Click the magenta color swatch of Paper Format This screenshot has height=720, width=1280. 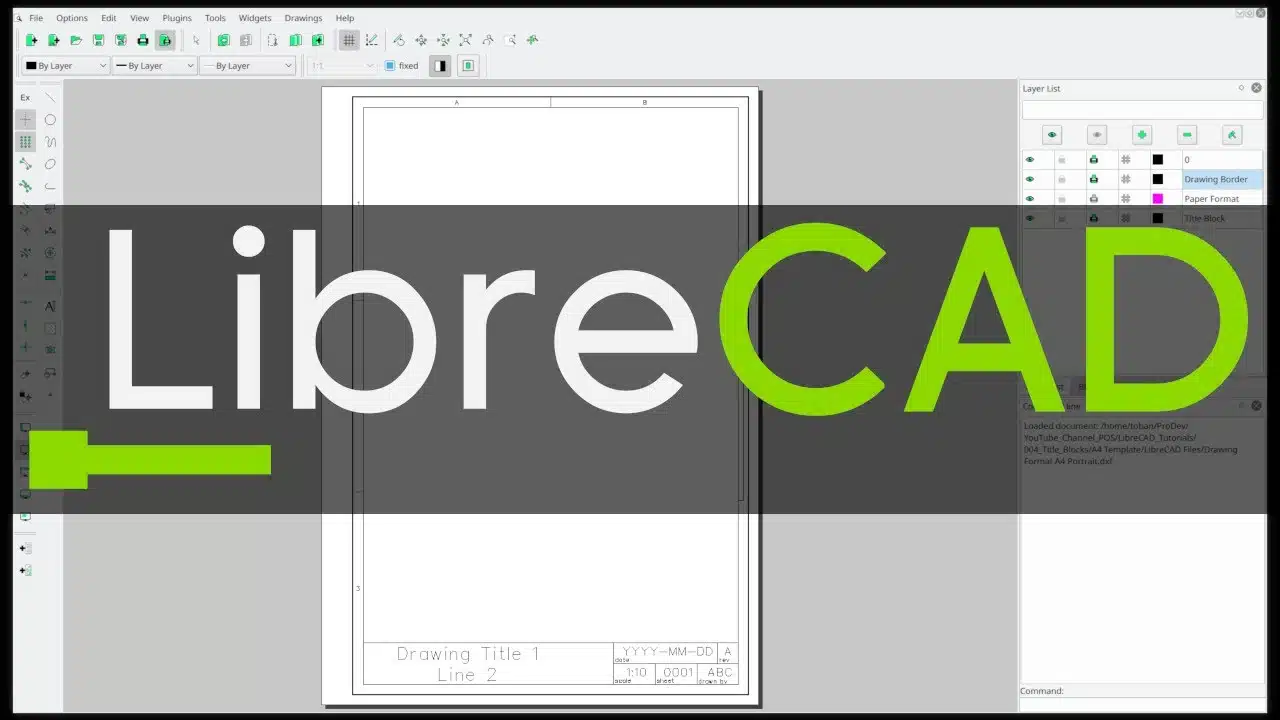[x=1157, y=198]
